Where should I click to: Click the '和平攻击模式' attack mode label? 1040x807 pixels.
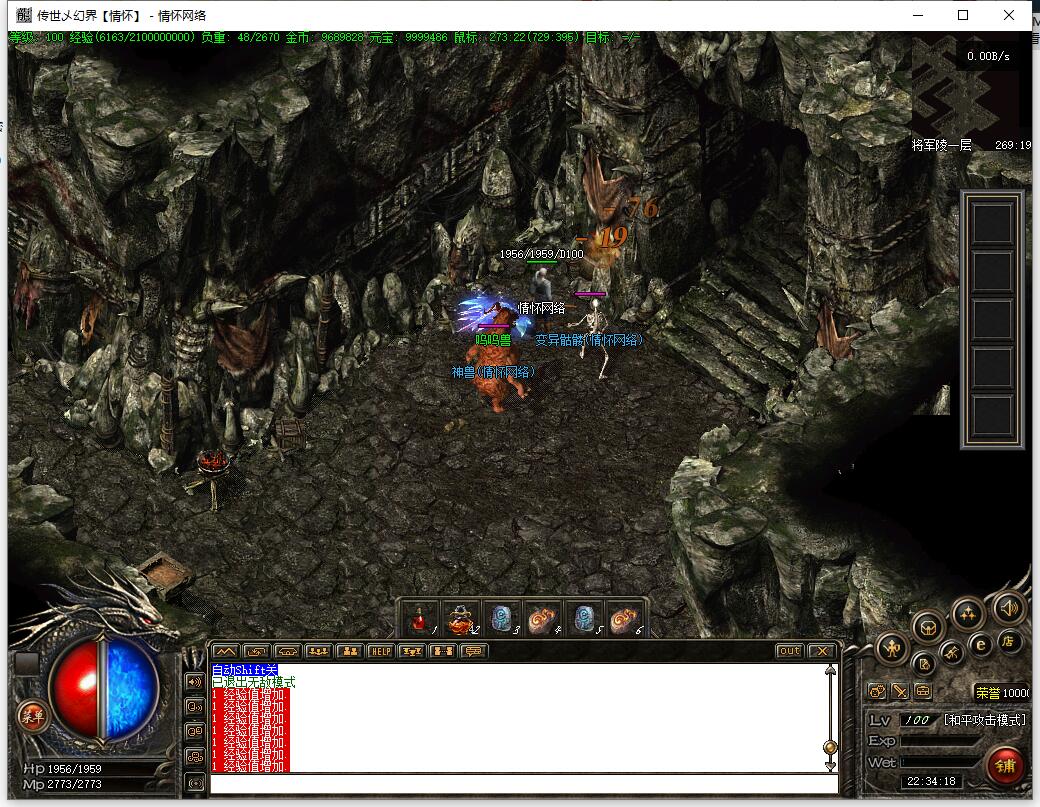click(x=984, y=719)
